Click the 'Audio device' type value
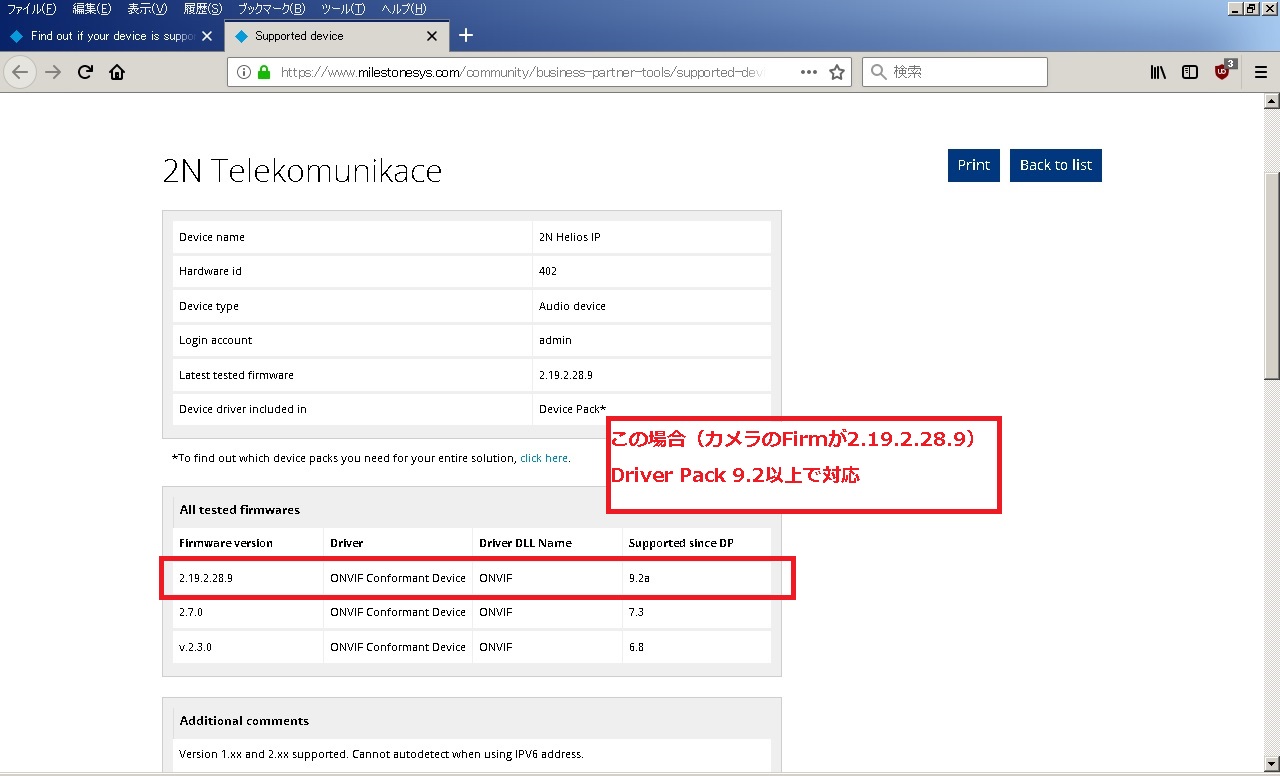Viewport: 1280px width, 776px height. [572, 306]
